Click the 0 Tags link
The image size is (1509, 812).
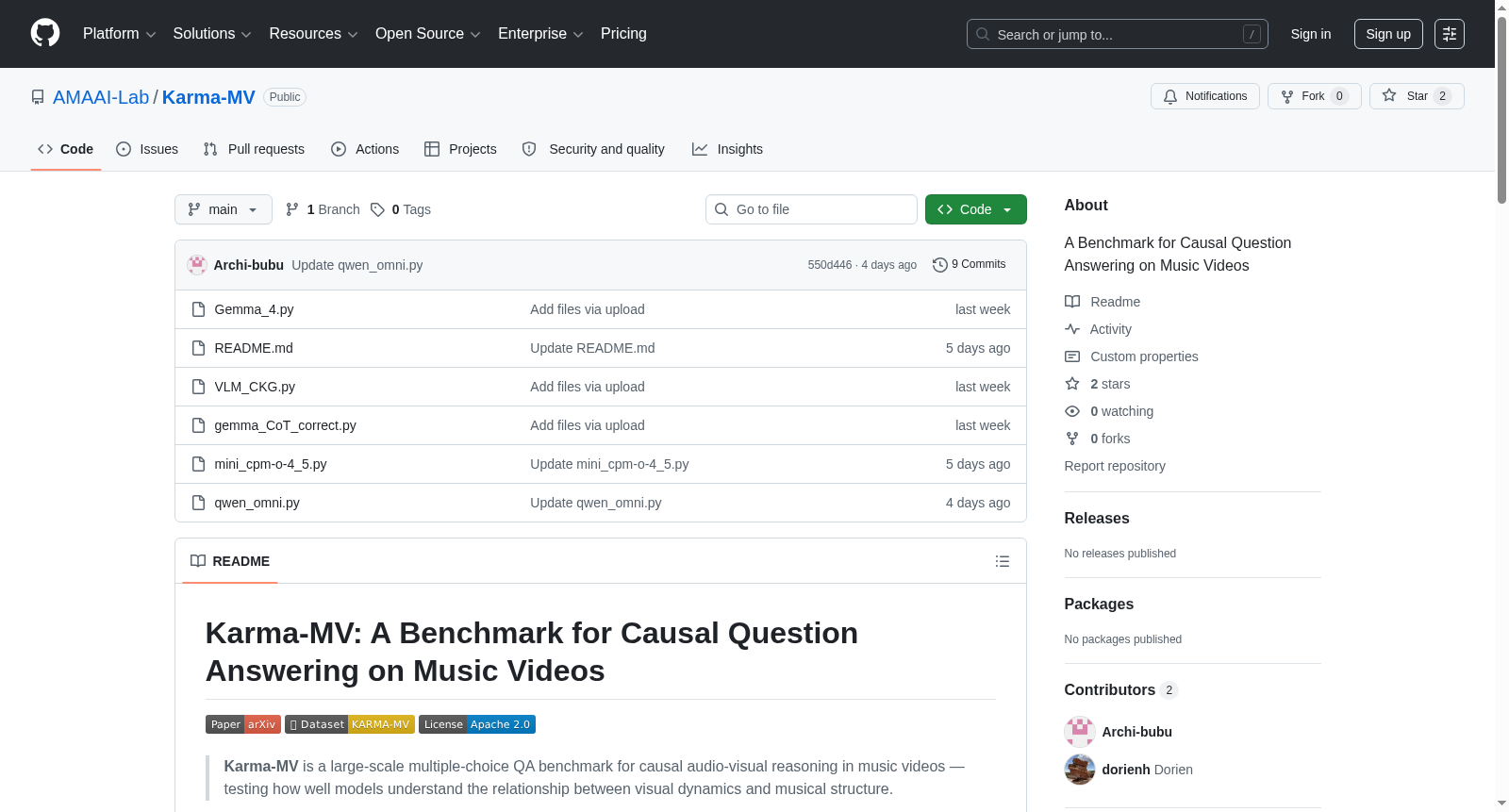[401, 209]
